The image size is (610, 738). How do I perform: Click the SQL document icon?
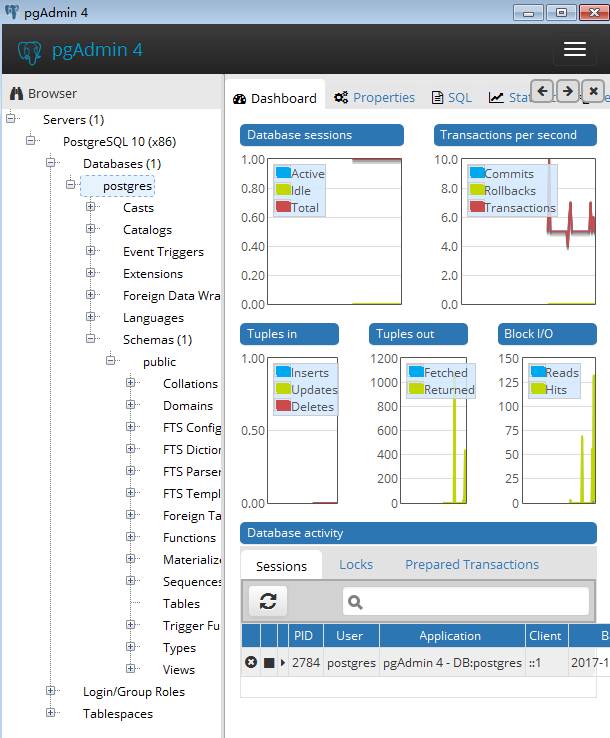(x=437, y=97)
